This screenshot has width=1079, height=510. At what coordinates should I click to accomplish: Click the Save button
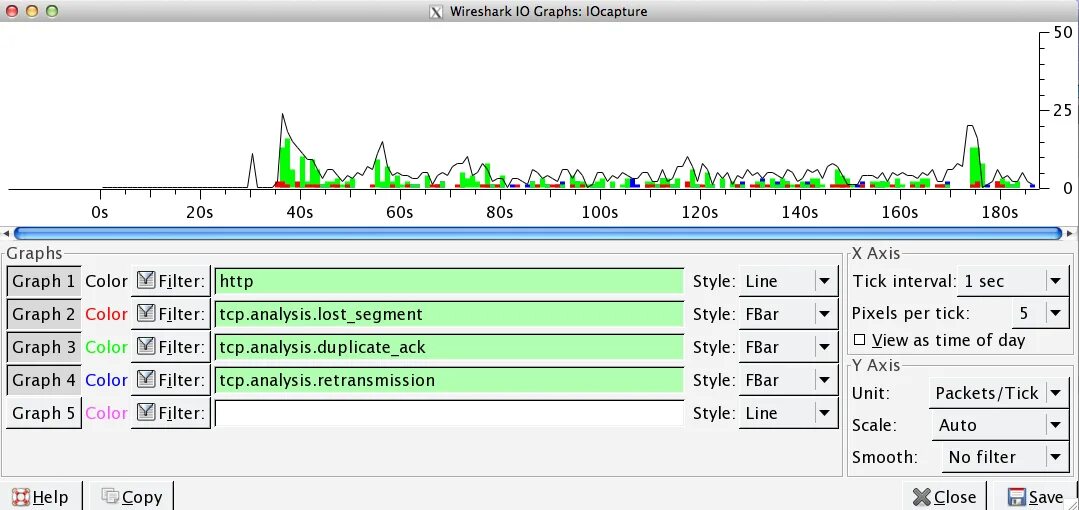tap(1035, 497)
